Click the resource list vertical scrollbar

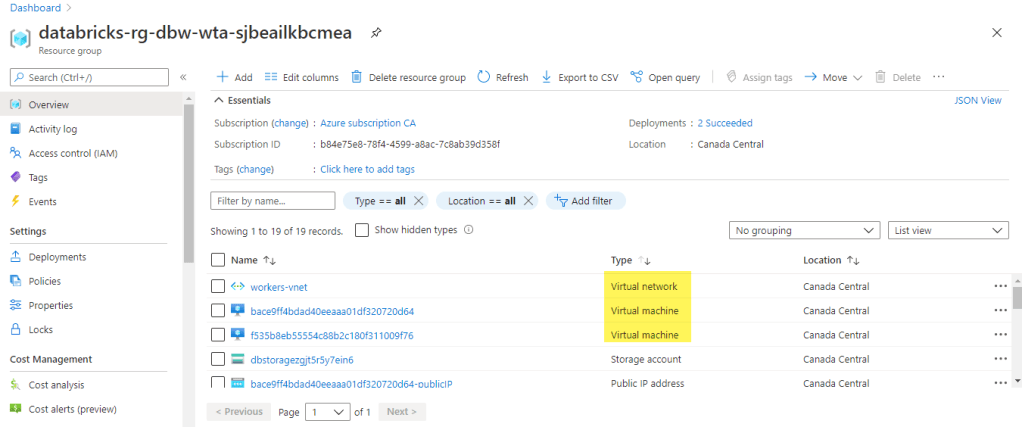[x=1017, y=300]
